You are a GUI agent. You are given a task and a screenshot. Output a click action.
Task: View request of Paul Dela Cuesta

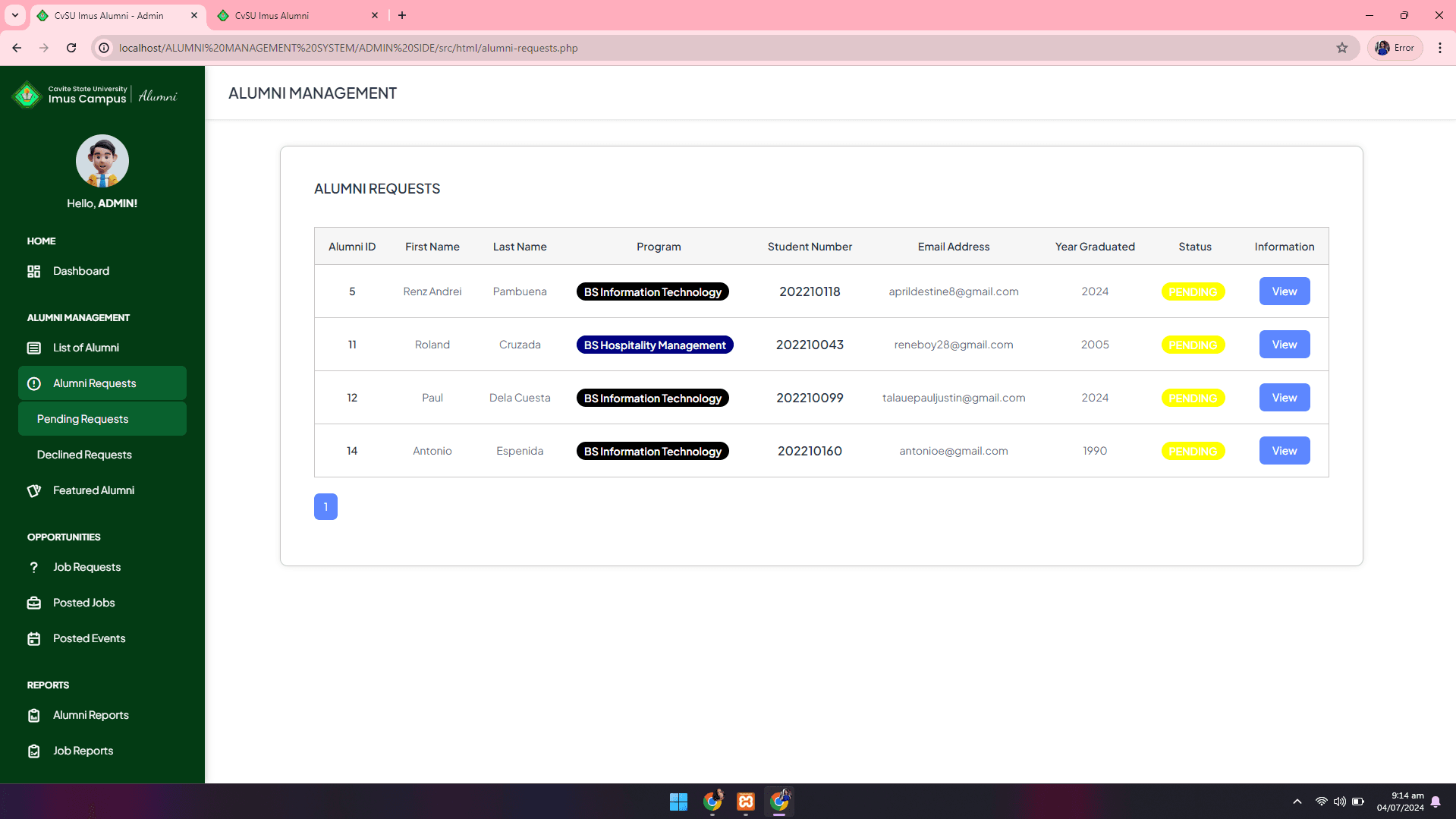tap(1285, 398)
